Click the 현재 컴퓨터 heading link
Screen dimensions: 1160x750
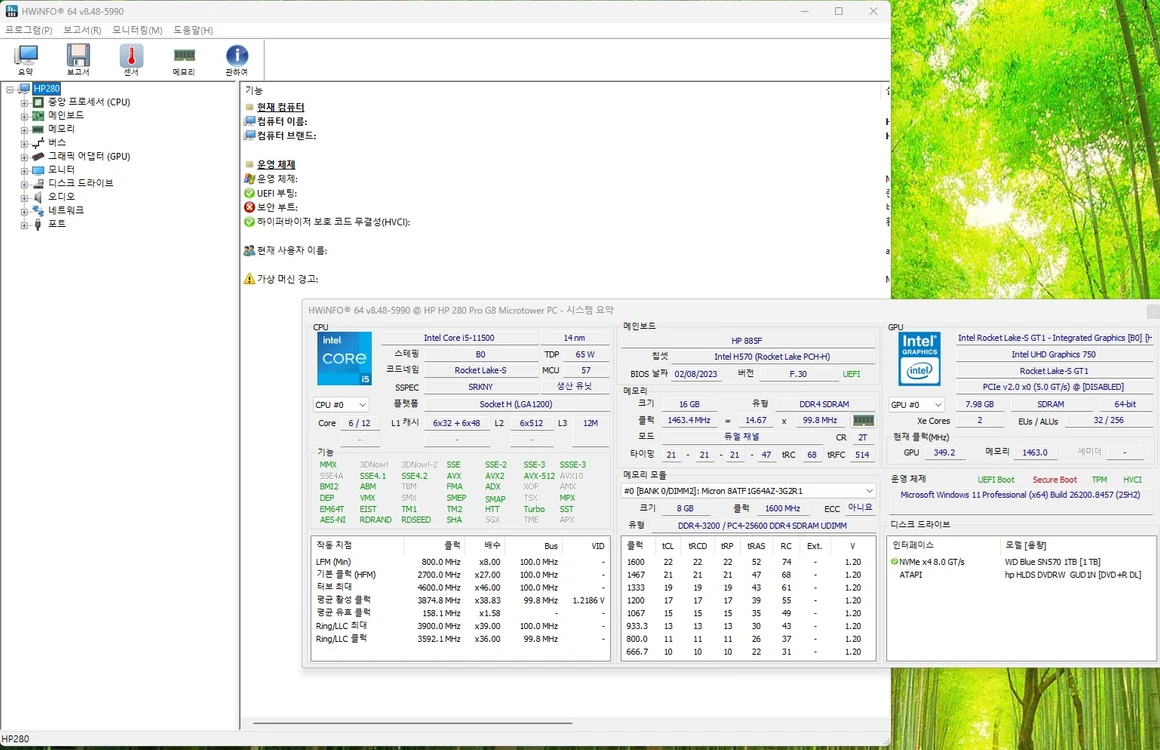click(x=280, y=107)
